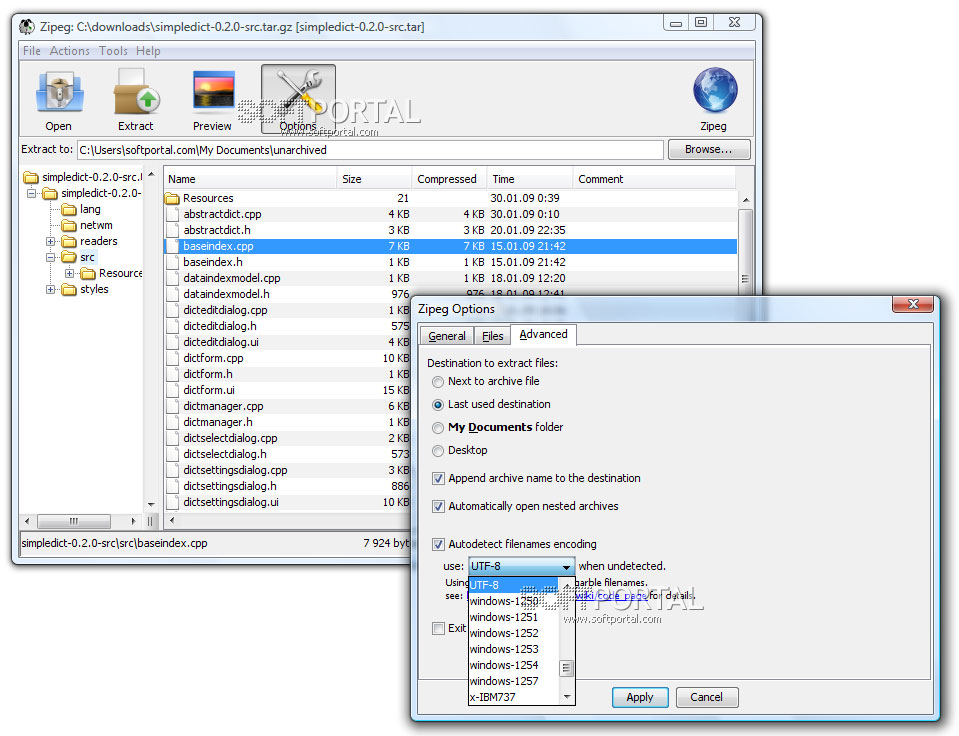
Task: Click the Cancel button
Action: click(706, 697)
